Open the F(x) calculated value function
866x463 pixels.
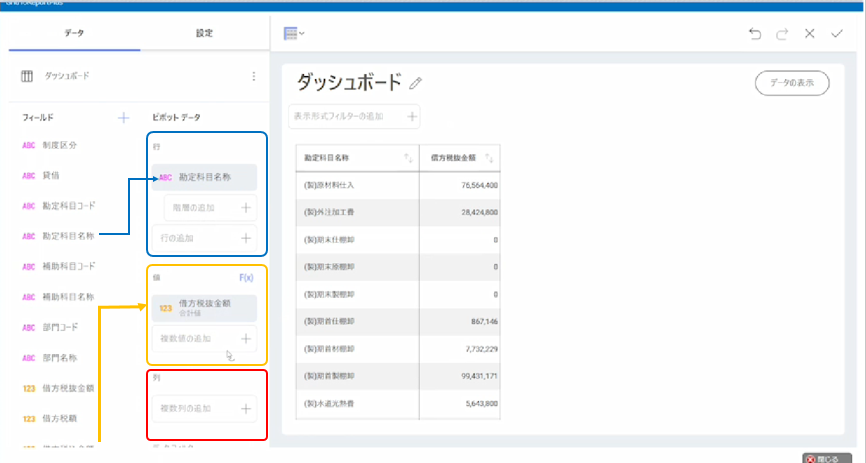(246, 277)
